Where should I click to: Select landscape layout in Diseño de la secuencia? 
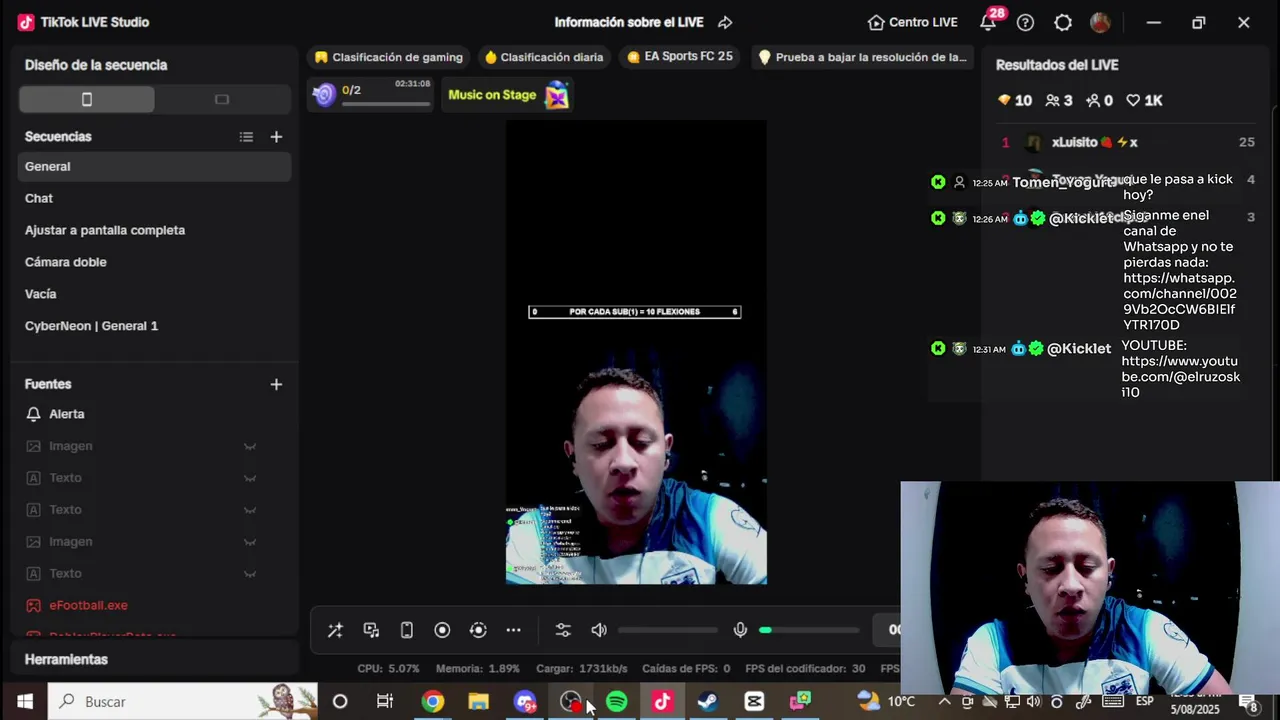coord(222,99)
